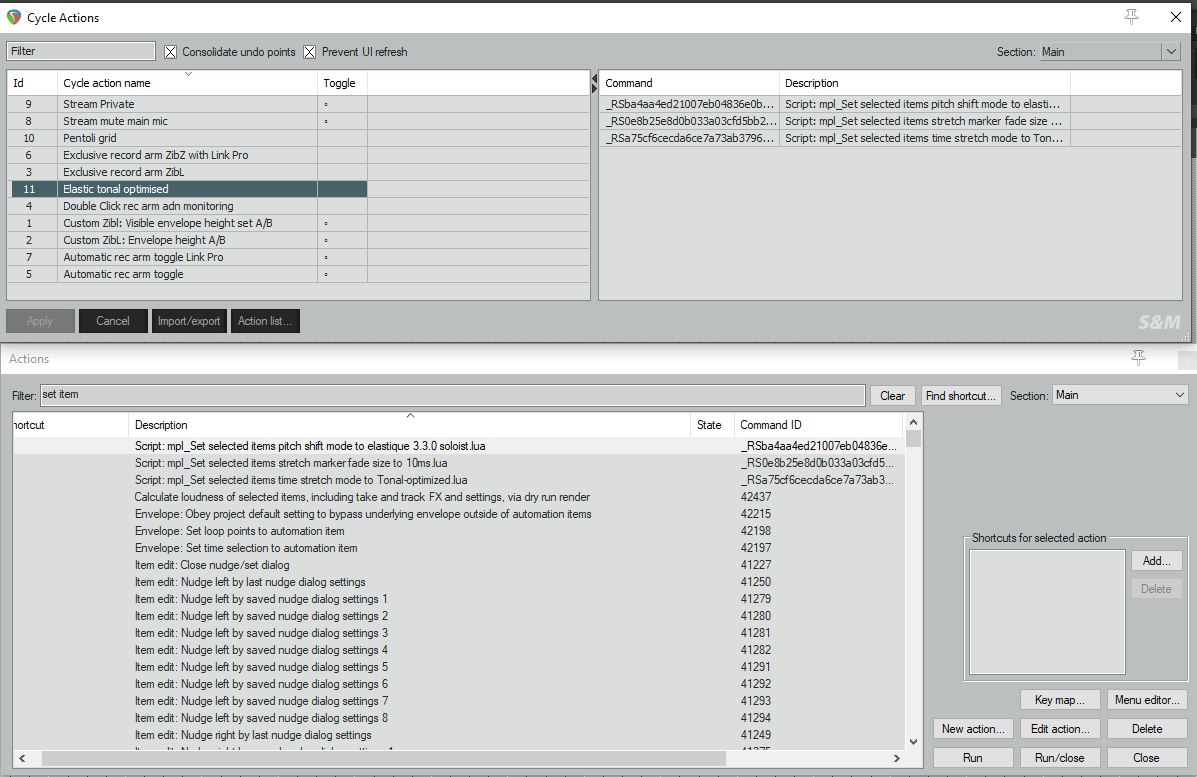This screenshot has width=1197, height=777.
Task: Select Exclusive record arm ZibL row
Action: [189, 172]
